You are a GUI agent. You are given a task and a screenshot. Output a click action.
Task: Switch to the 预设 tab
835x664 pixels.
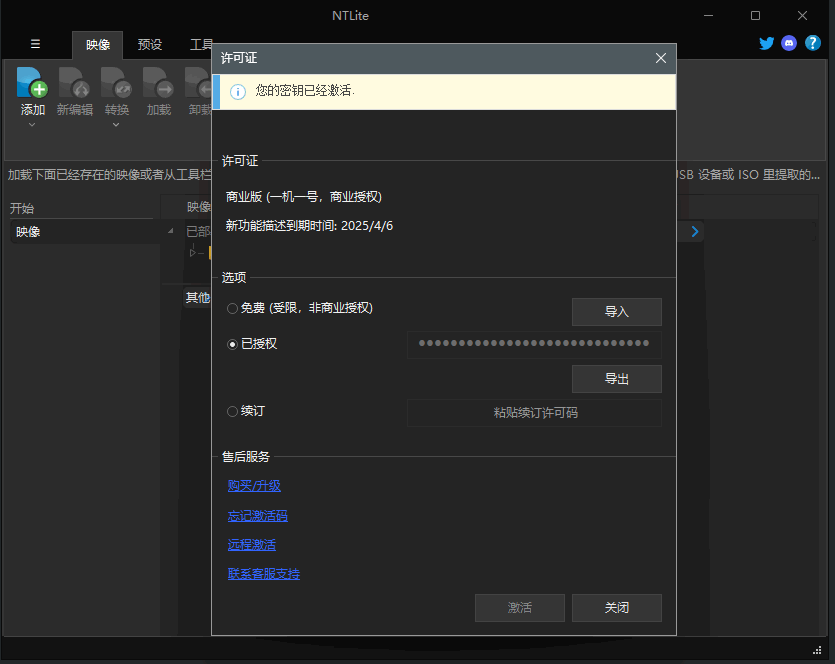pyautogui.click(x=150, y=45)
